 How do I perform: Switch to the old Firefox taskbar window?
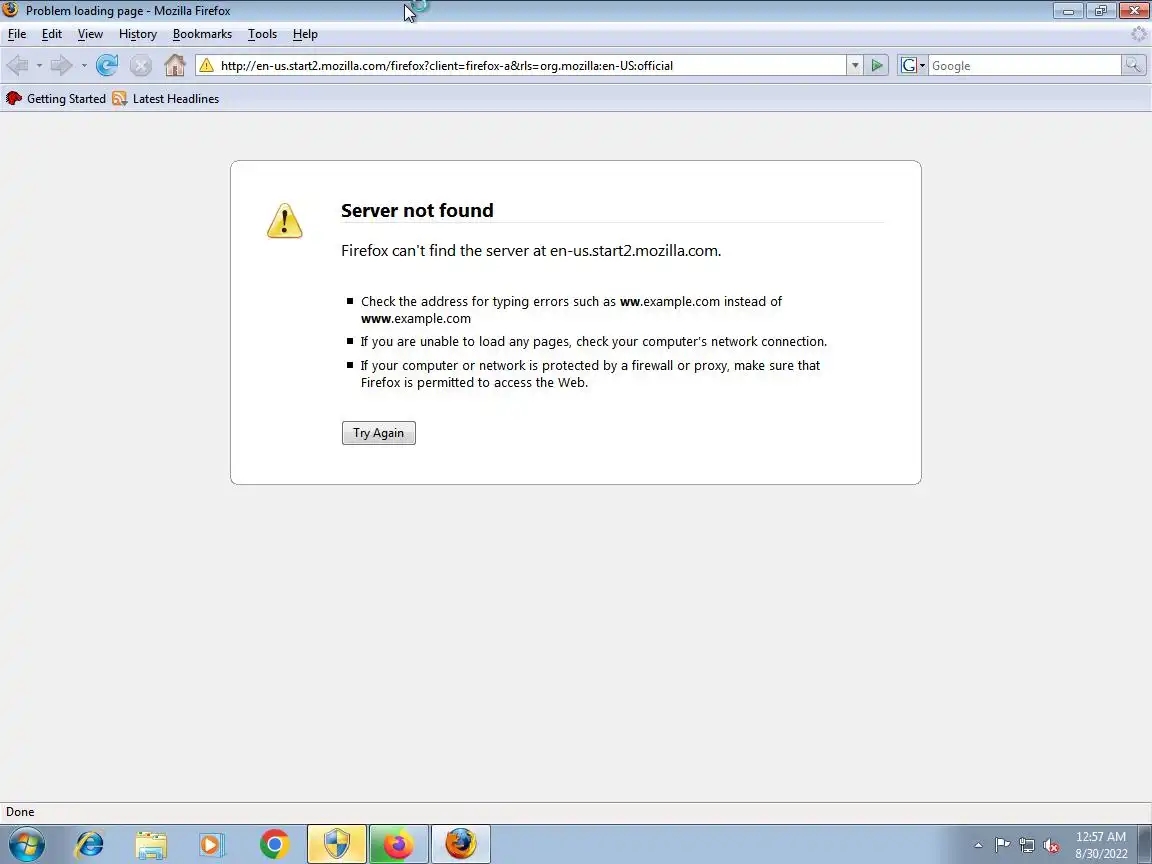coord(461,844)
